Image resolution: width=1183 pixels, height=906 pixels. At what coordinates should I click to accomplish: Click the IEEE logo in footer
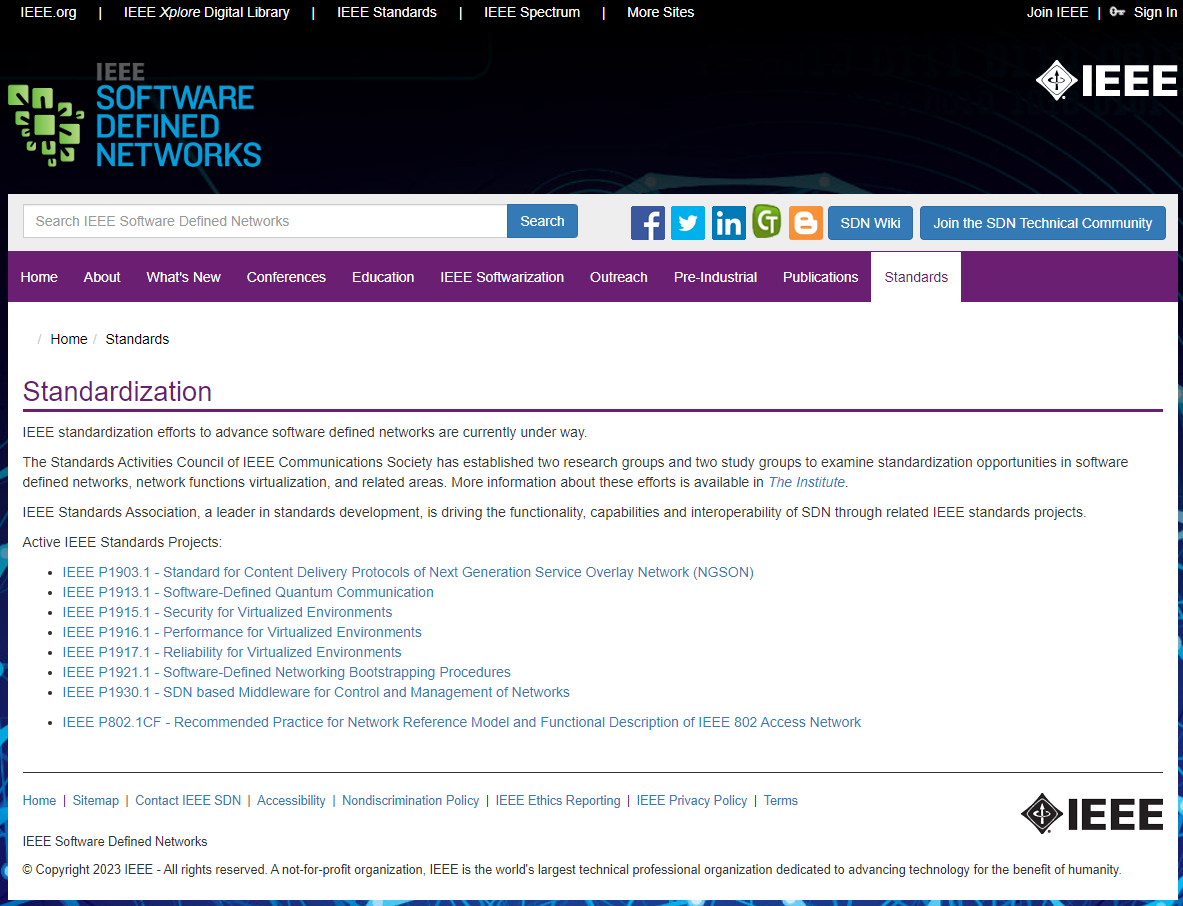click(1092, 813)
